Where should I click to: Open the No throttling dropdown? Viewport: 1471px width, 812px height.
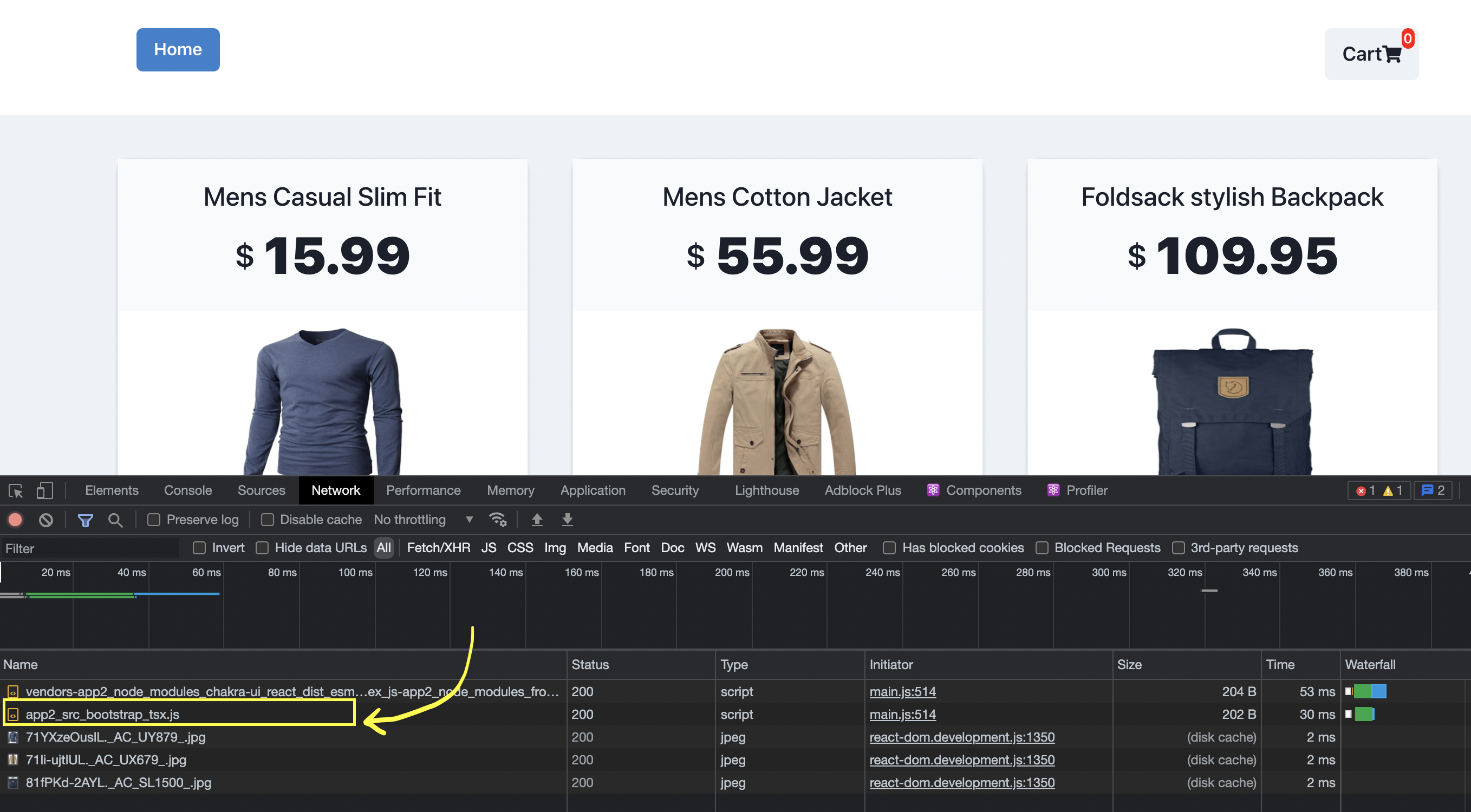(x=424, y=520)
